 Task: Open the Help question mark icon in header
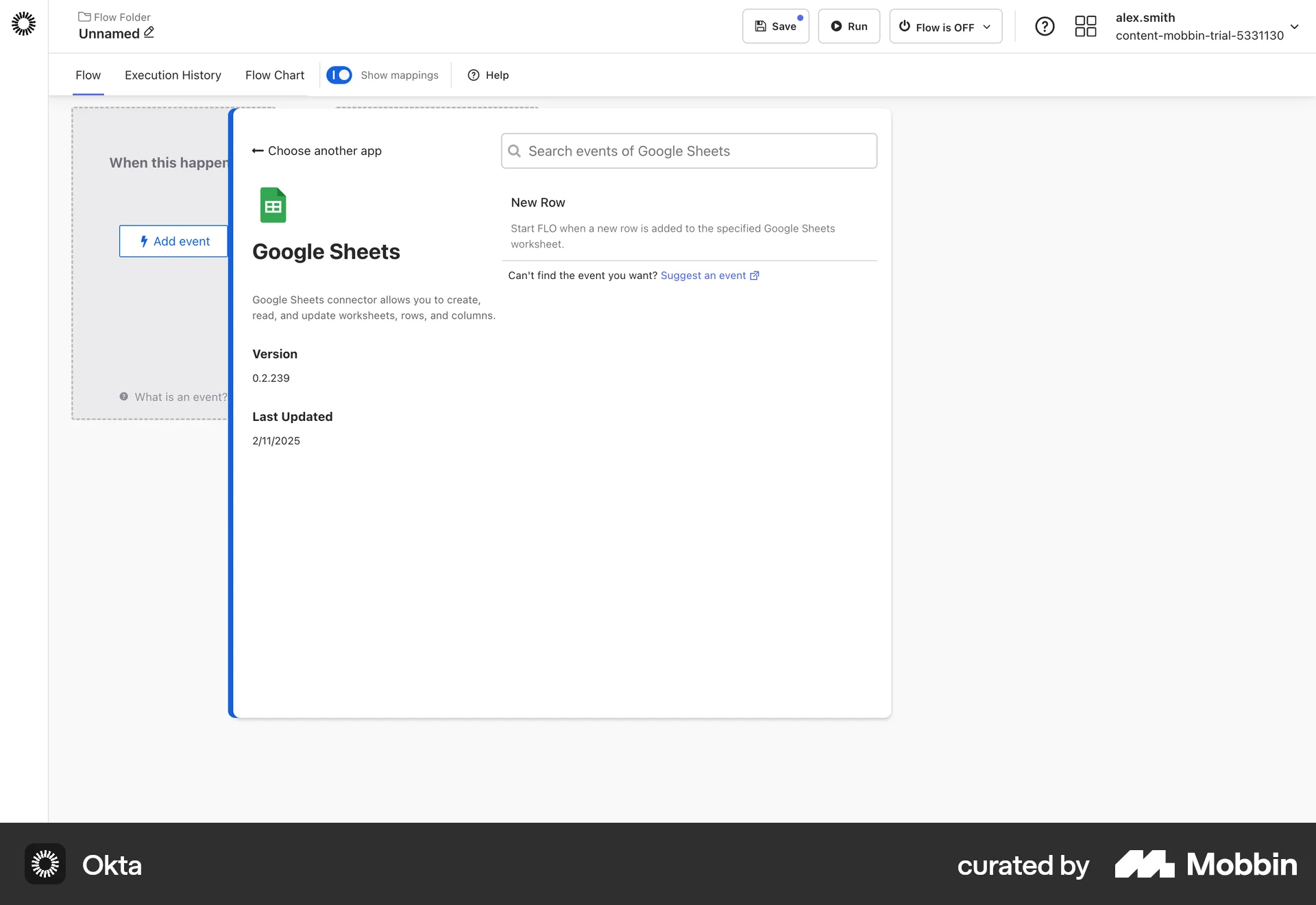(1045, 26)
